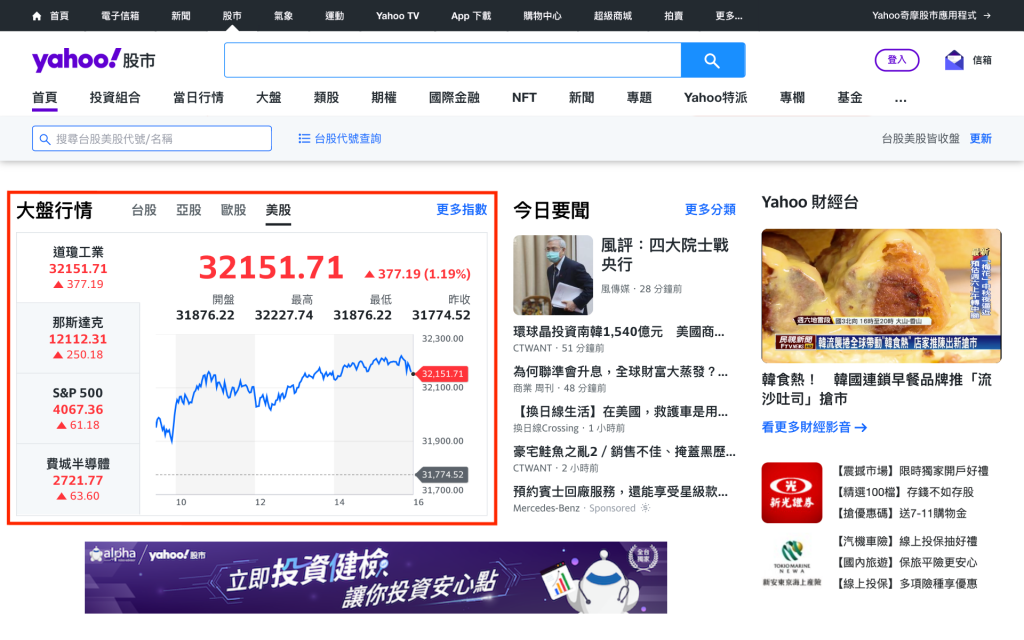Open the 更多... top bar menu

(728, 16)
